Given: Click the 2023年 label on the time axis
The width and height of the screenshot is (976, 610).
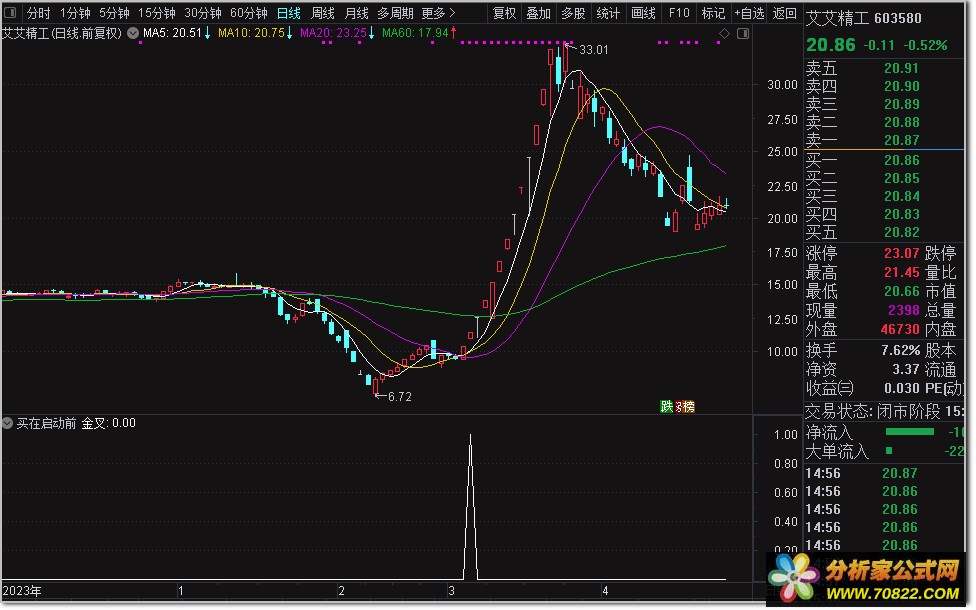Looking at the screenshot, I should pos(22,591).
